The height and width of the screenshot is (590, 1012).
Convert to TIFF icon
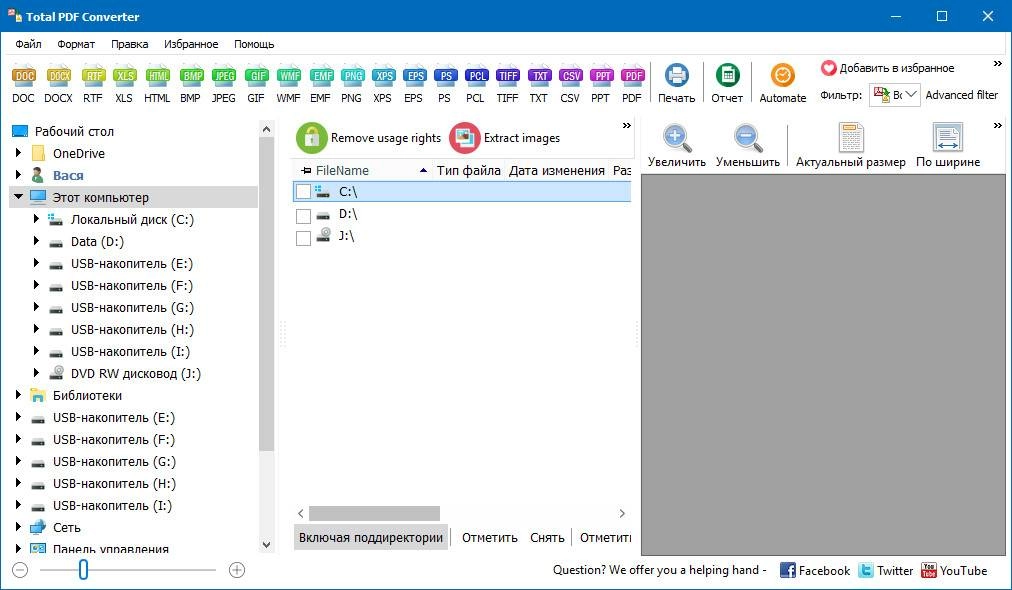pyautogui.click(x=508, y=84)
